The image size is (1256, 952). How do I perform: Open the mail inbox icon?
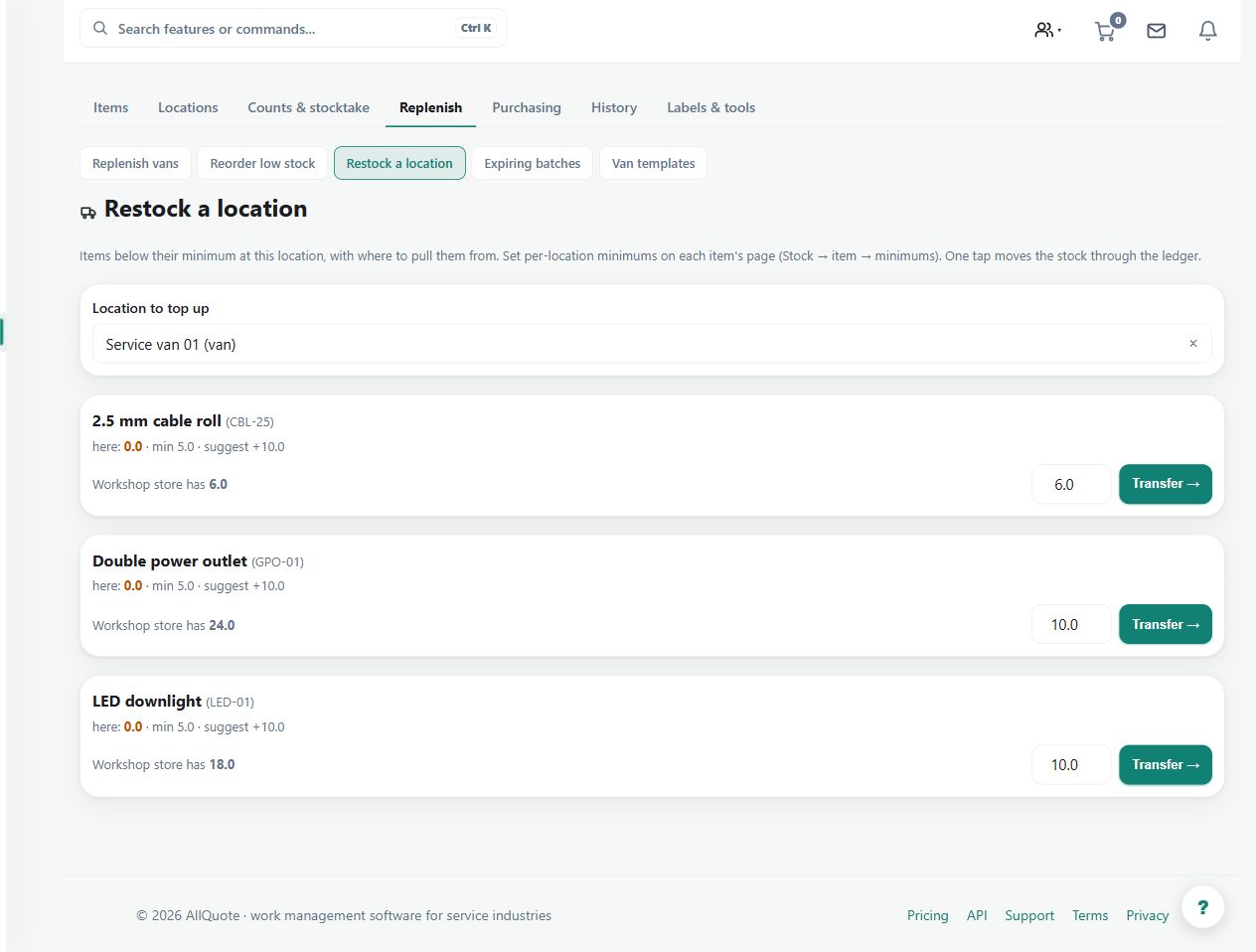pos(1157,31)
